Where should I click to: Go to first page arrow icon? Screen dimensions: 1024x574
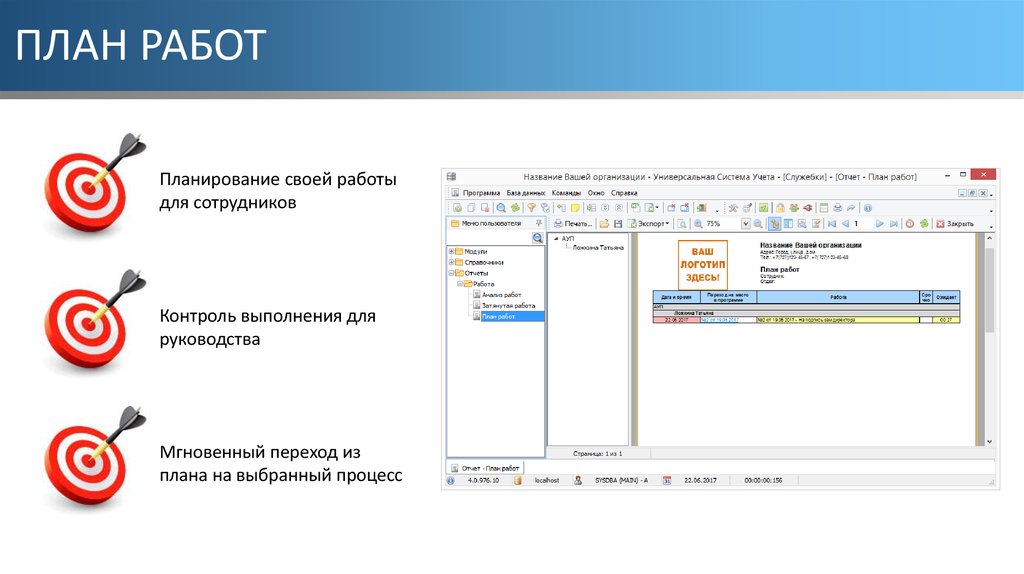point(832,224)
